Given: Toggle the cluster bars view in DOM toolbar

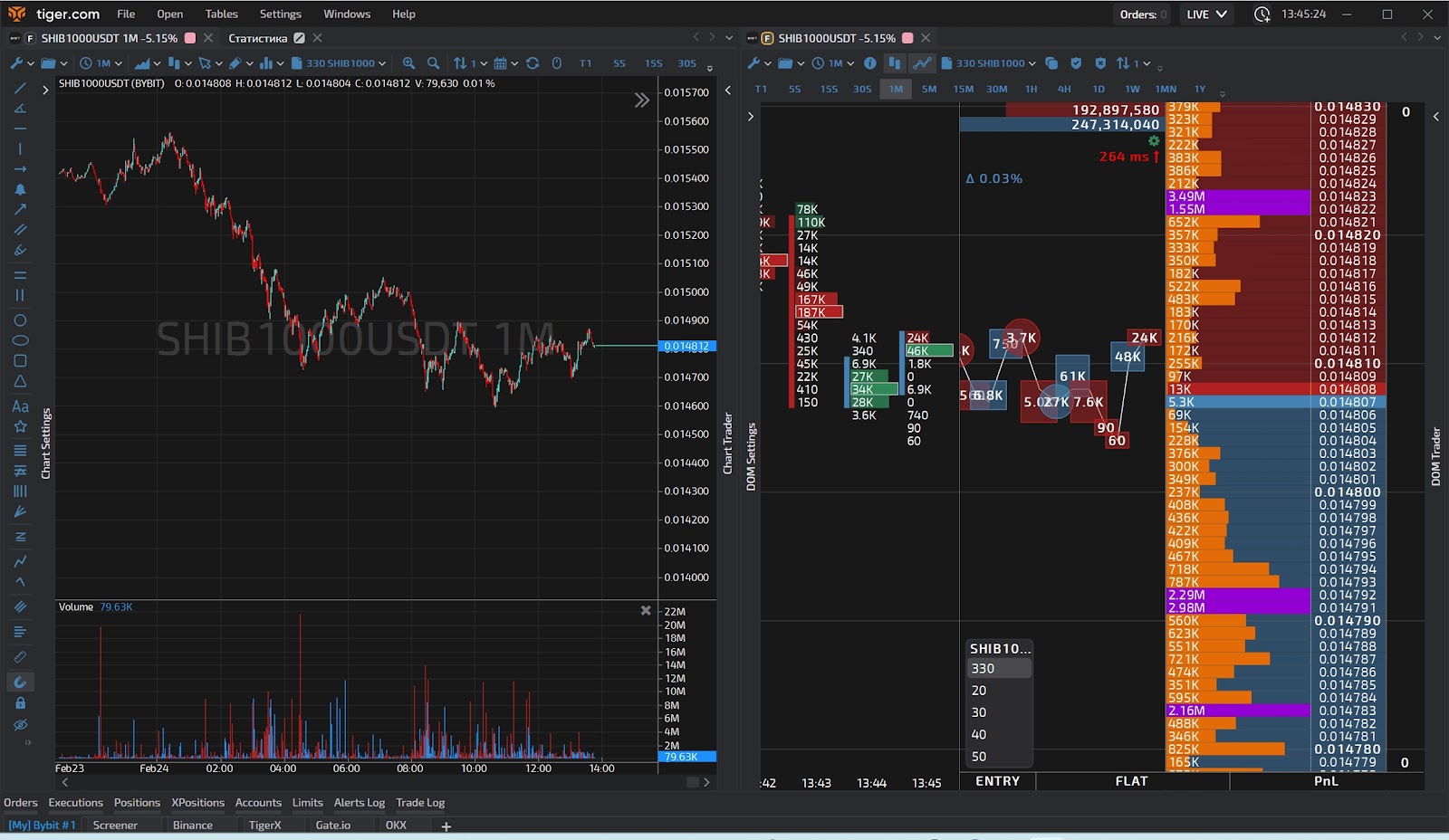Looking at the screenshot, I should (x=895, y=63).
